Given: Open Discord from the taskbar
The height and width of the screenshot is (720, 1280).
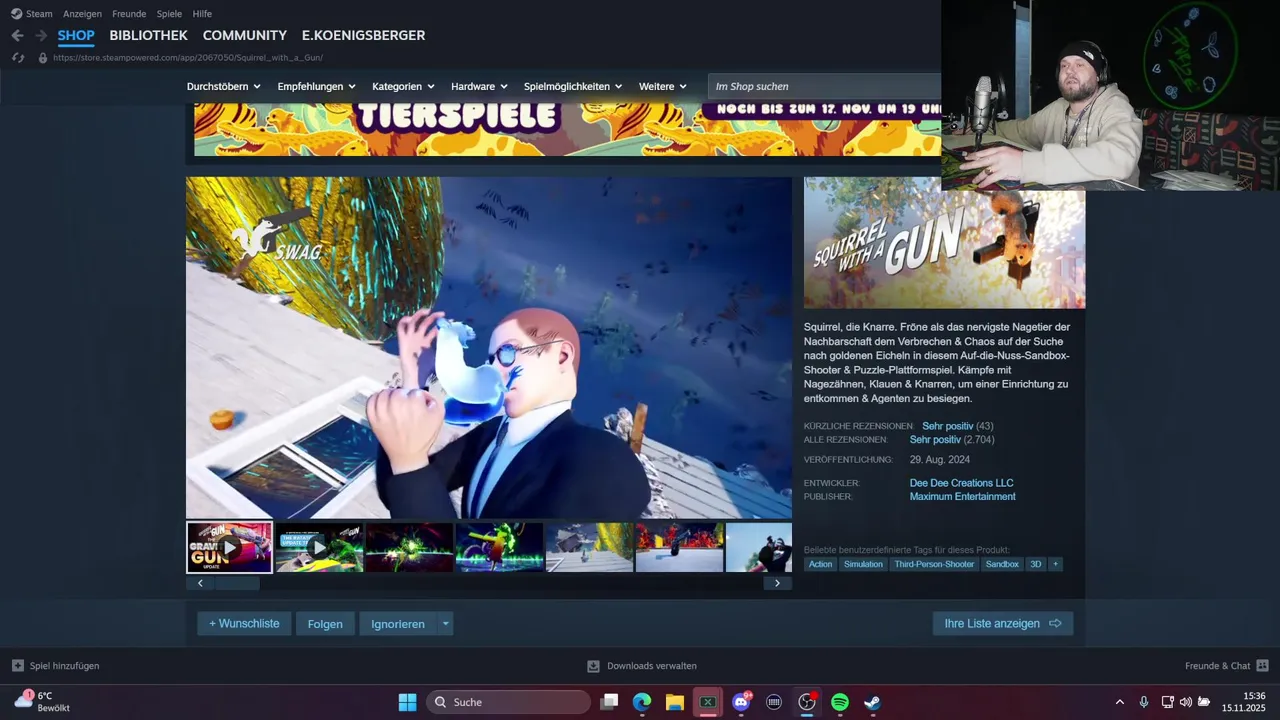Looking at the screenshot, I should [741, 702].
